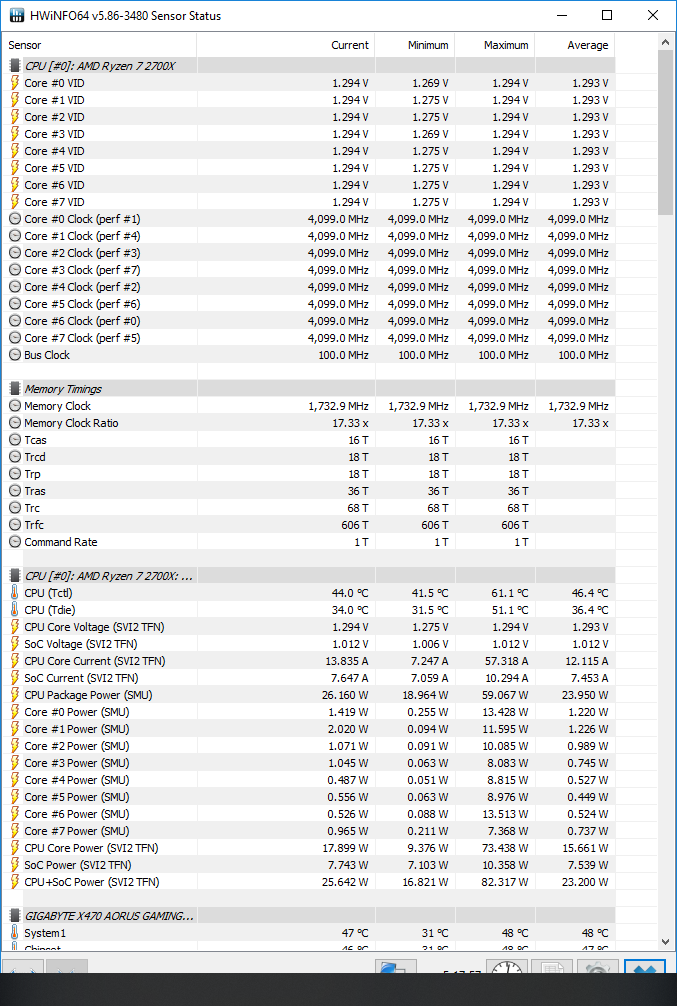The width and height of the screenshot is (677, 1006).
Task: Click the lightning icon next to Core #2 Power (SMU)
Action: (x=15, y=746)
